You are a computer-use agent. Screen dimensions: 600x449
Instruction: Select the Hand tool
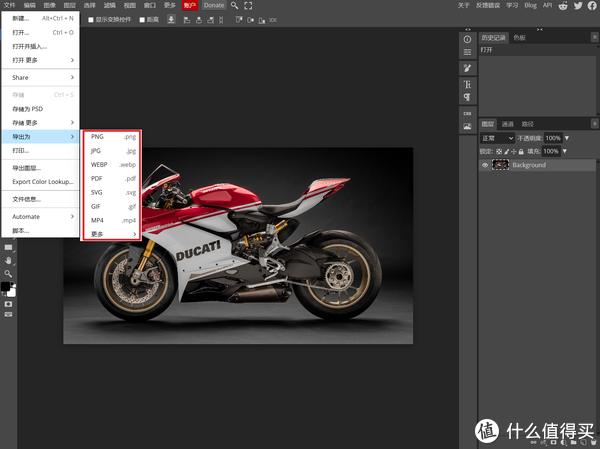tap(8, 261)
